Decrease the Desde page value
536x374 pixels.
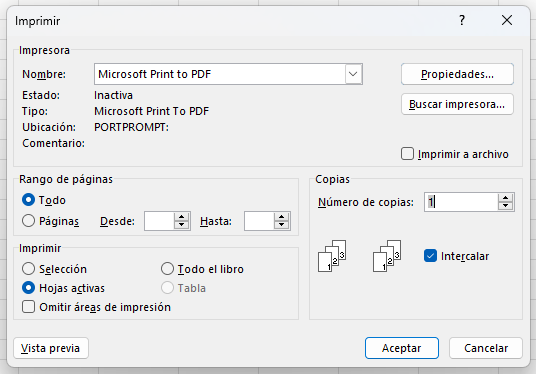tap(182, 225)
